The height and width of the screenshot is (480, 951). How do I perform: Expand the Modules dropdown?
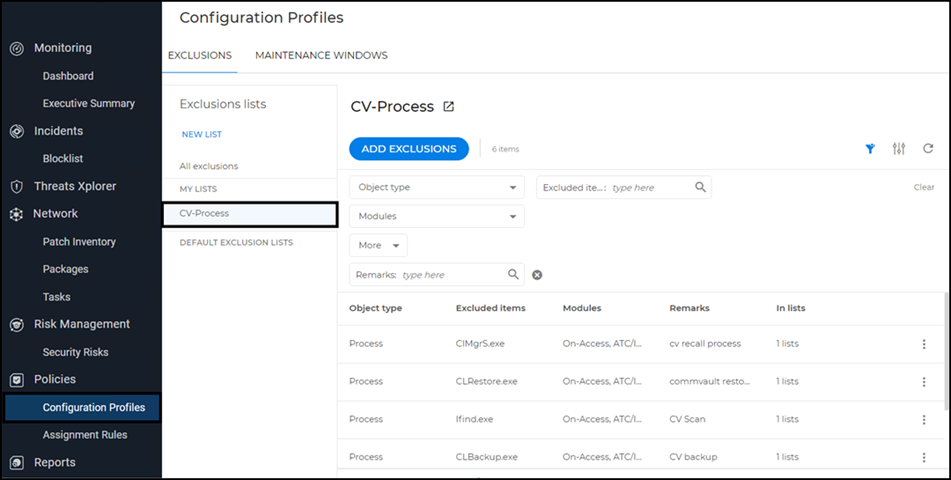[x=436, y=216]
